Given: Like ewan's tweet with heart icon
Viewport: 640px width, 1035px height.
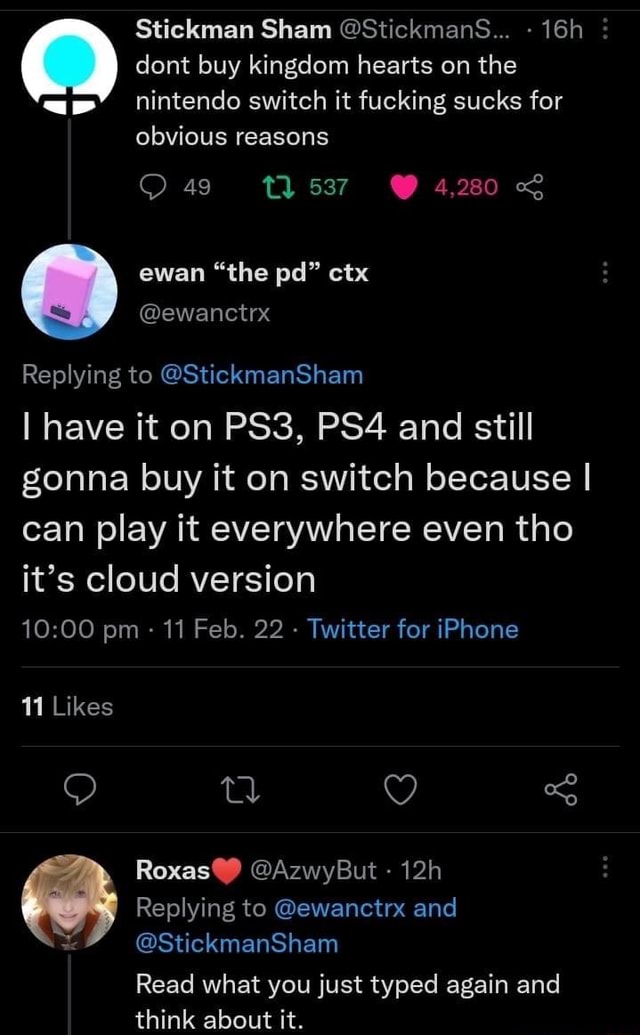Looking at the screenshot, I should 401,791.
